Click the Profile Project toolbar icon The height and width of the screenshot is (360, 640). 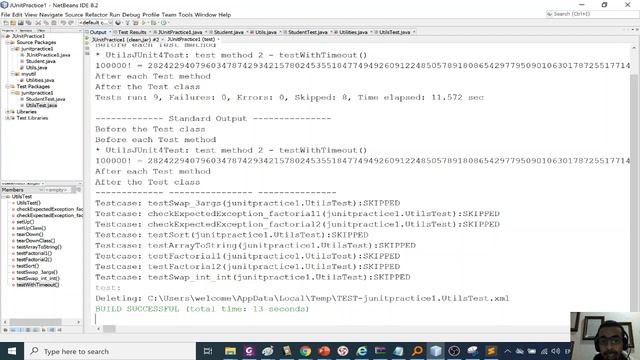(163, 23)
